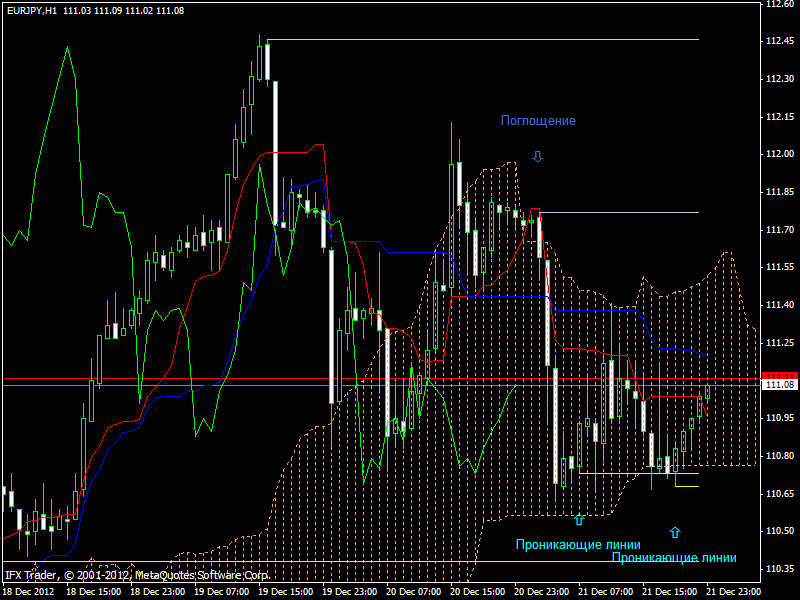Click the 112.60 price axis label

(779, 4)
